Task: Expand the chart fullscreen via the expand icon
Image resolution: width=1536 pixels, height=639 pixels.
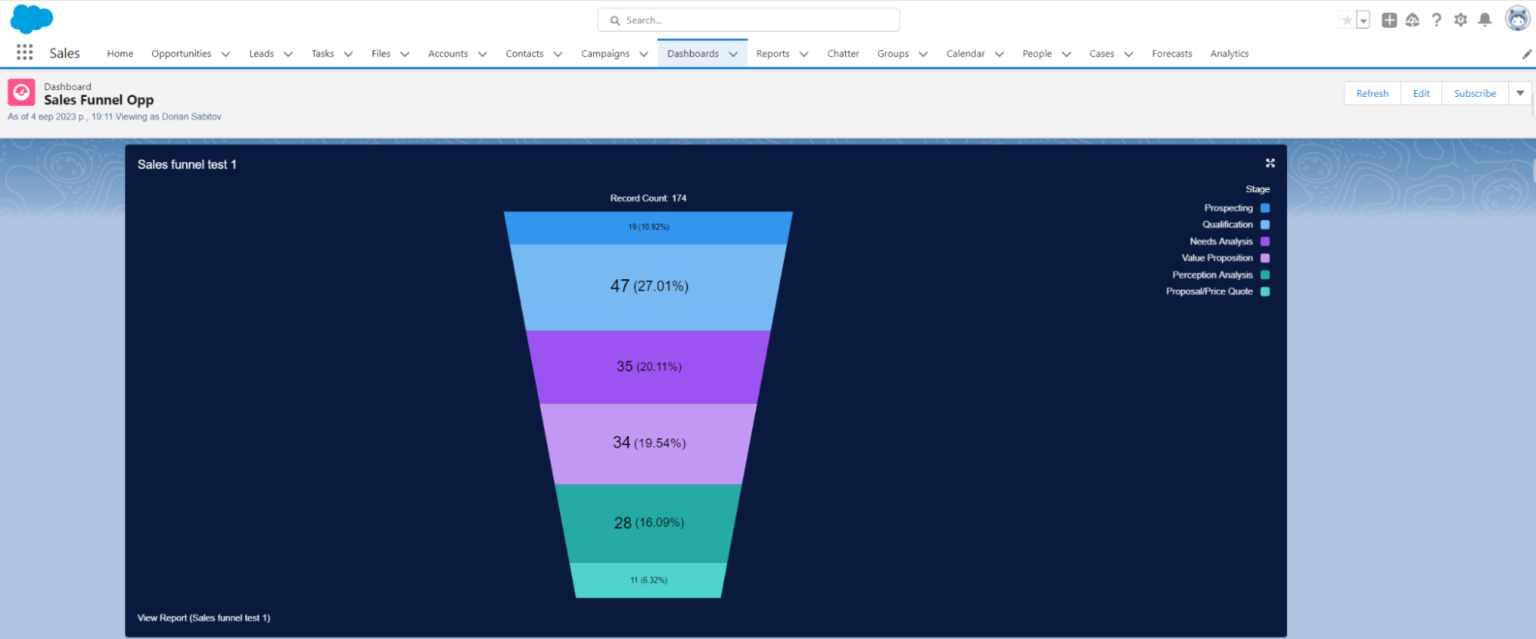Action: coord(1269,163)
